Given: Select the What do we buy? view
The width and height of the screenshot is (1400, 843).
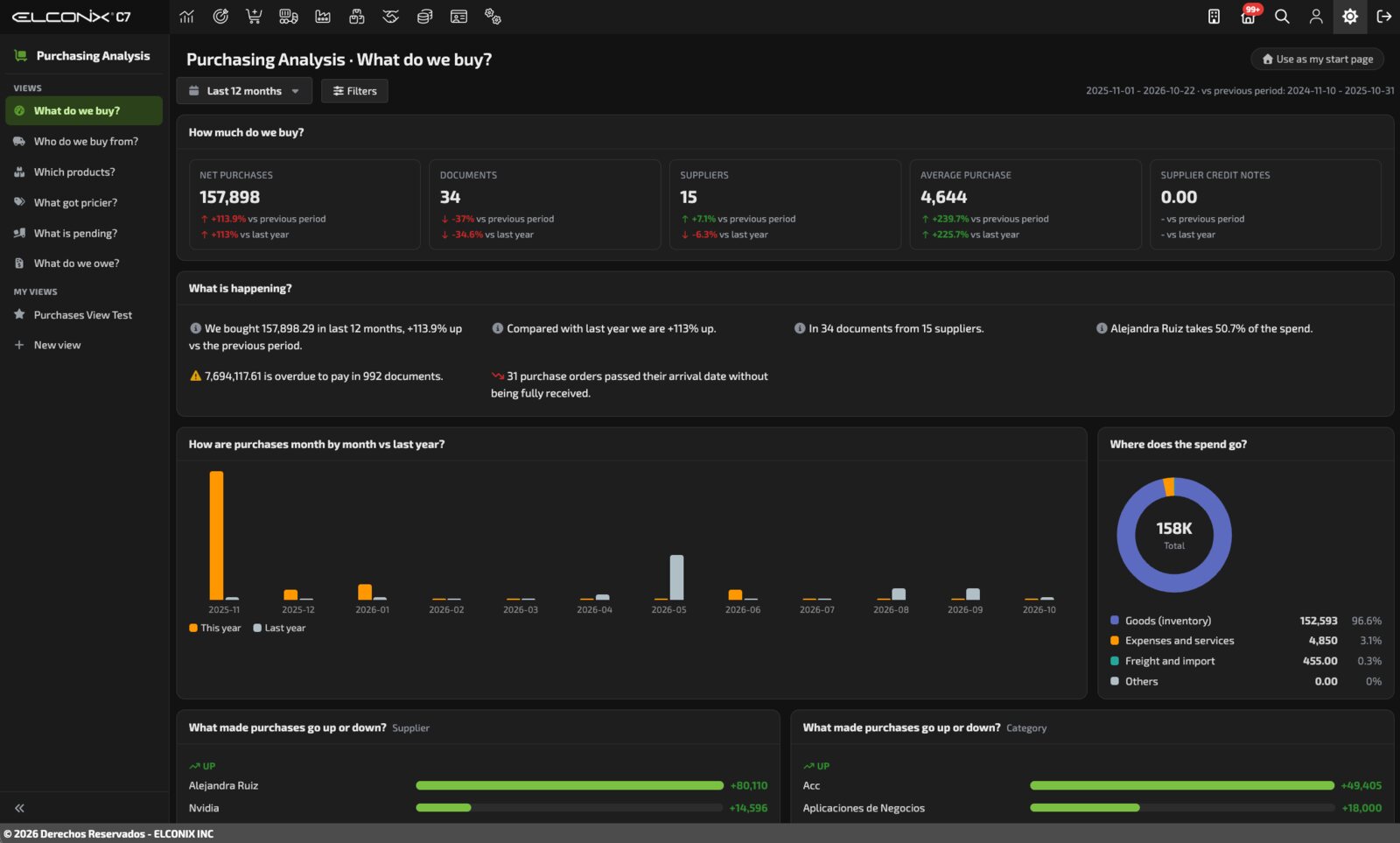Looking at the screenshot, I should [84, 111].
